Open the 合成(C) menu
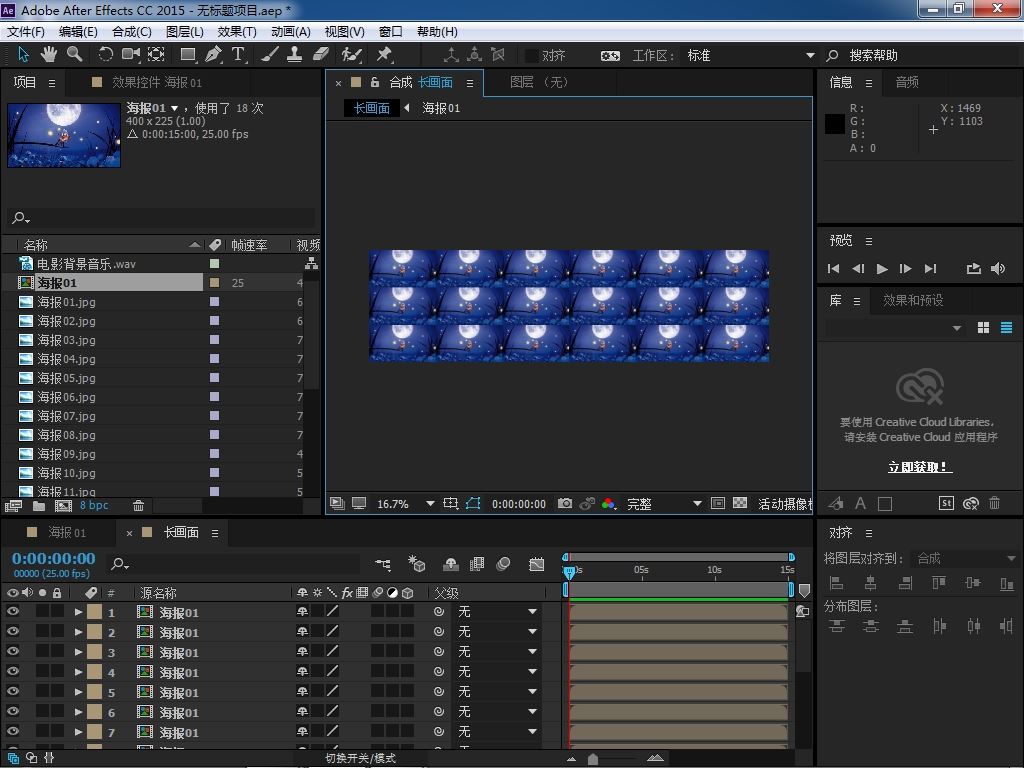 131,31
